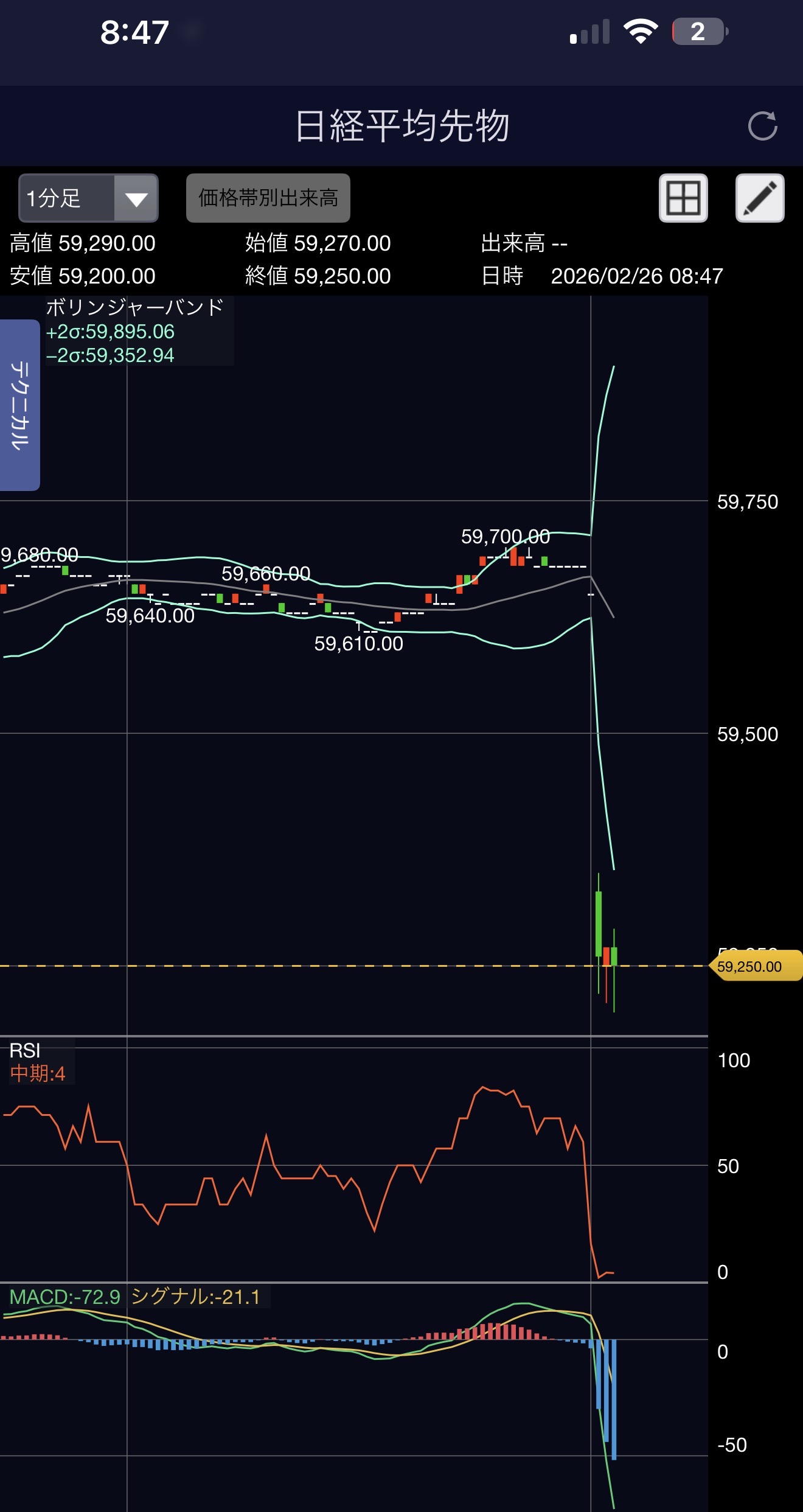Expand the 1分足 timeframe dropdown
The height and width of the screenshot is (1512, 803).
point(67,198)
